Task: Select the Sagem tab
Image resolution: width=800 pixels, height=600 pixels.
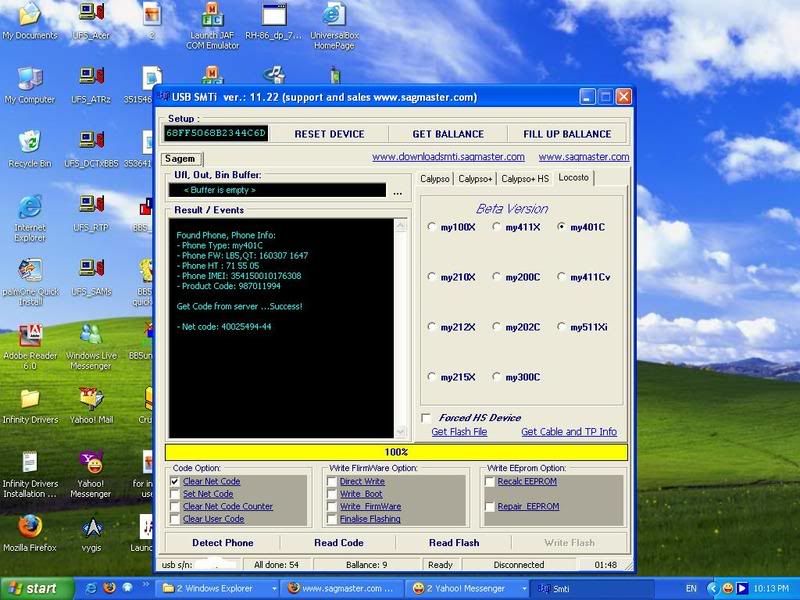Action: pyautogui.click(x=181, y=159)
